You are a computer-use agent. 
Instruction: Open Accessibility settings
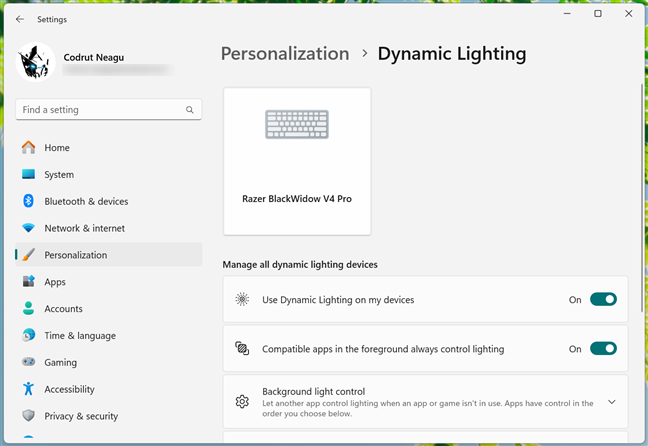[x=109, y=389]
